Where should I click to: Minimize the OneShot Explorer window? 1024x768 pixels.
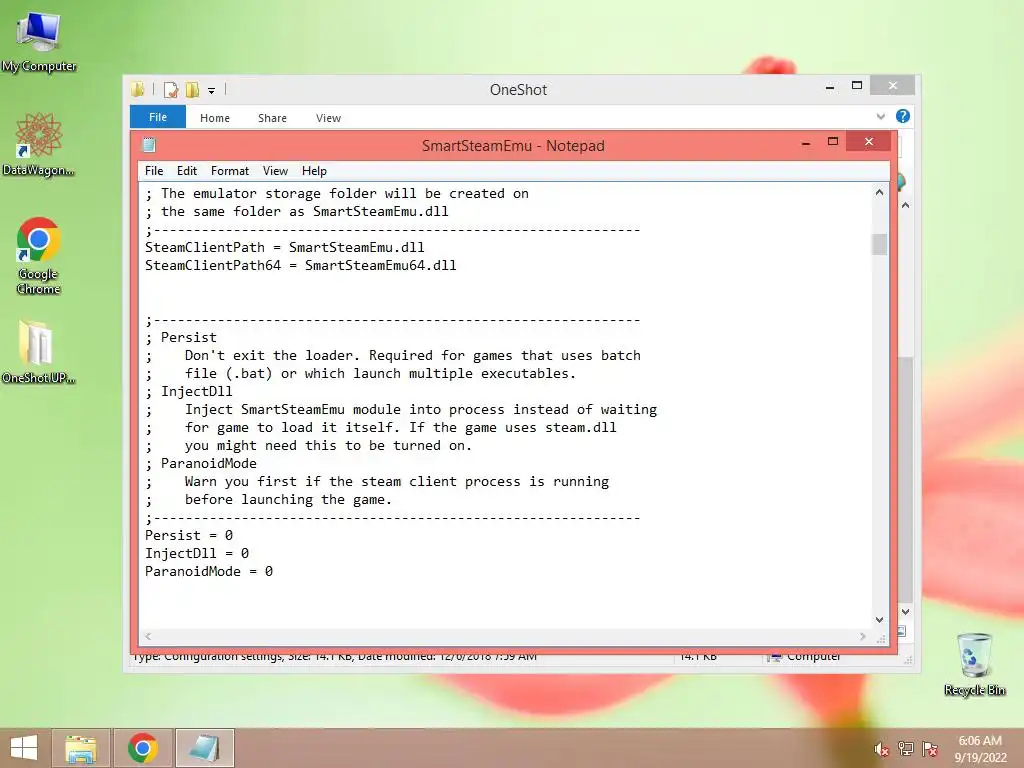coord(830,87)
